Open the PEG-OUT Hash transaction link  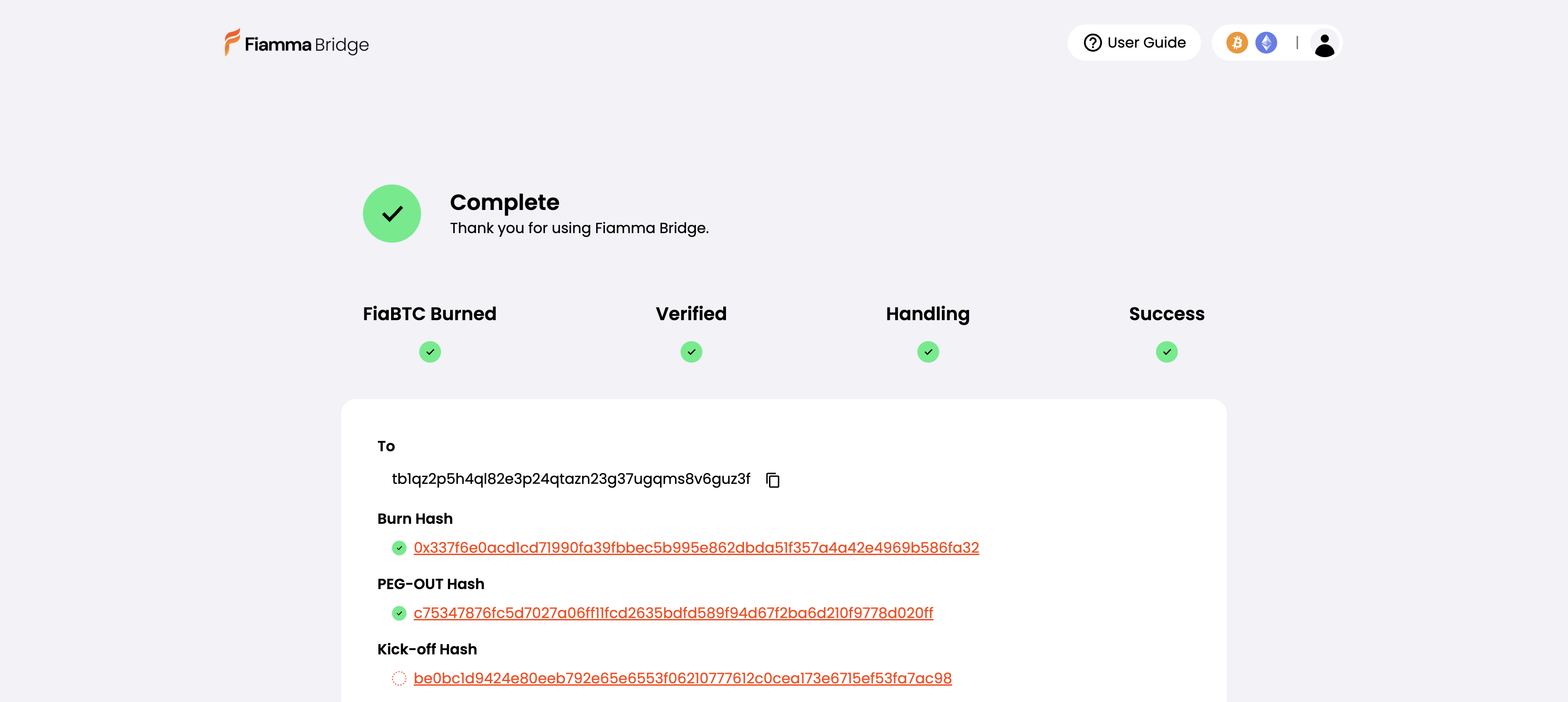click(673, 613)
